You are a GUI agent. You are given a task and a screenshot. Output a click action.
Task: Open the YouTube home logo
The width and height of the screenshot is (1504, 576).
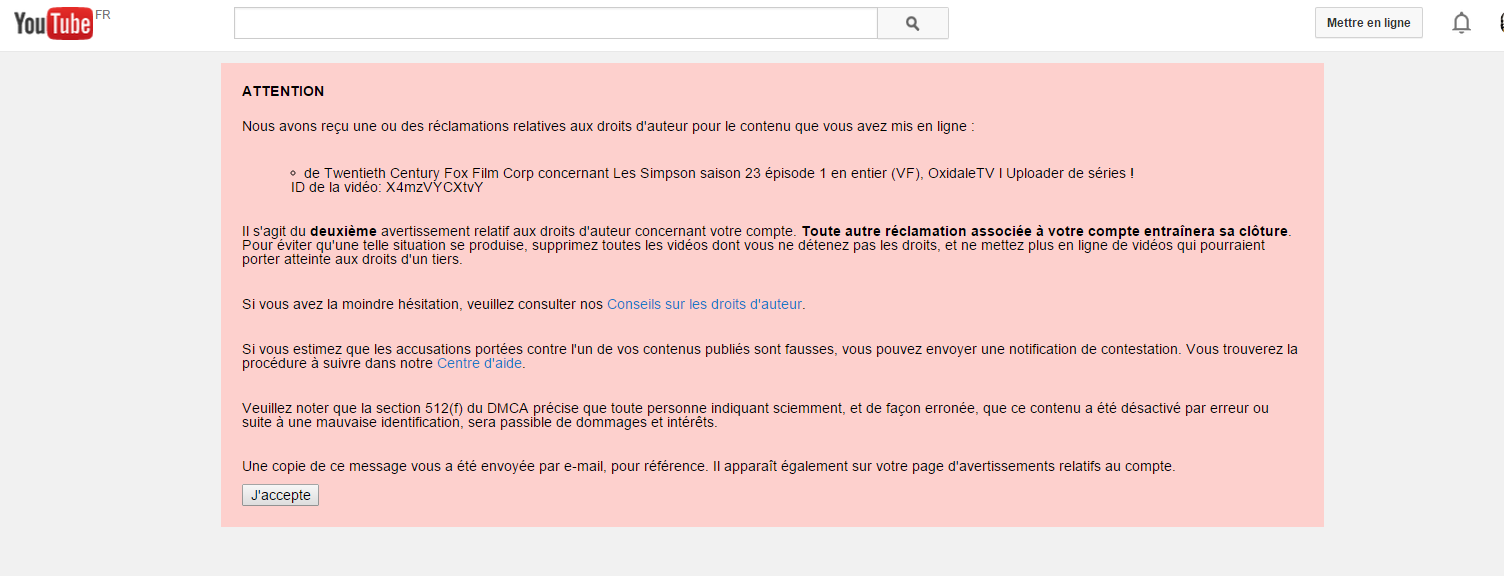[x=54, y=23]
